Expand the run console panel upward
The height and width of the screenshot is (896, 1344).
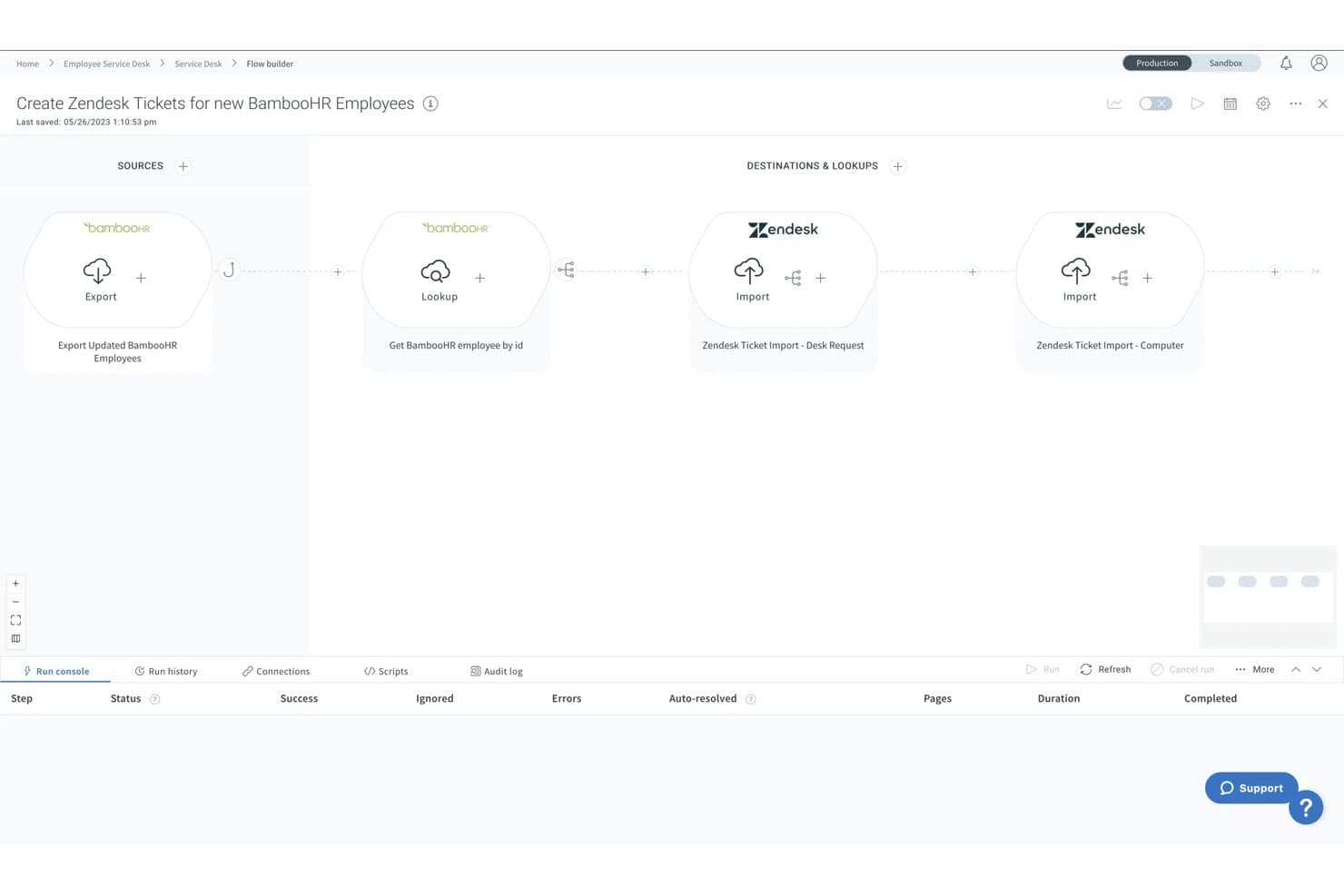[x=1296, y=669]
